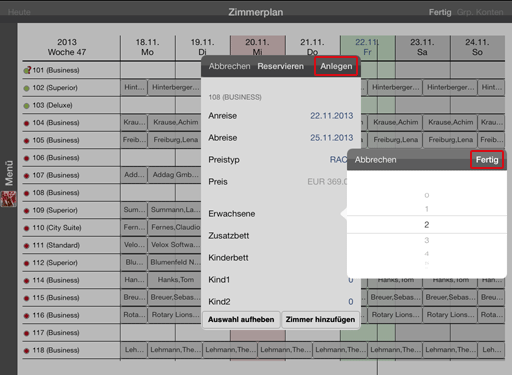Tap the red status dot of room 108
Viewport: 512px width, 375px height.
point(26,193)
